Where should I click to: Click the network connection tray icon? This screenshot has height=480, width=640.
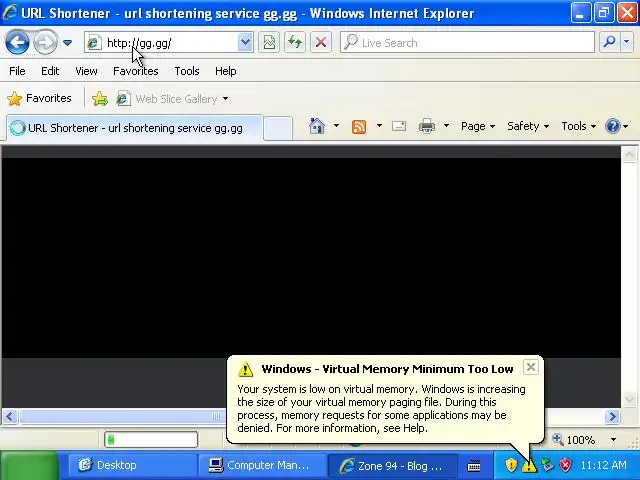tap(548, 464)
